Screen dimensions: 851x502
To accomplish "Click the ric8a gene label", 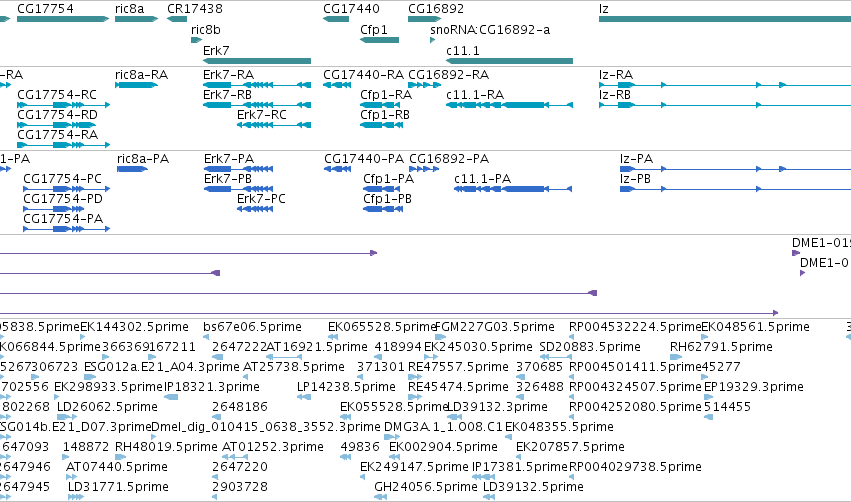I will [x=130, y=9].
